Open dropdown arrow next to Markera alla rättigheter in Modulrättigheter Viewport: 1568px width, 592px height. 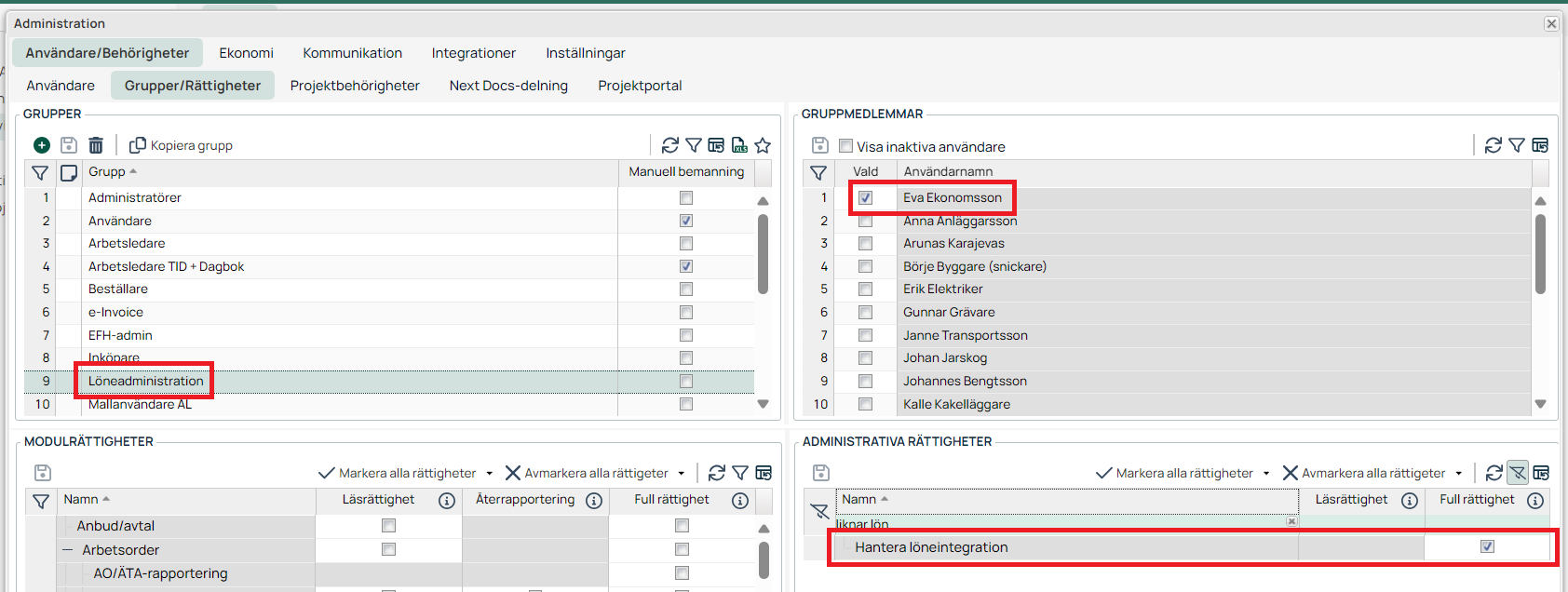490,474
